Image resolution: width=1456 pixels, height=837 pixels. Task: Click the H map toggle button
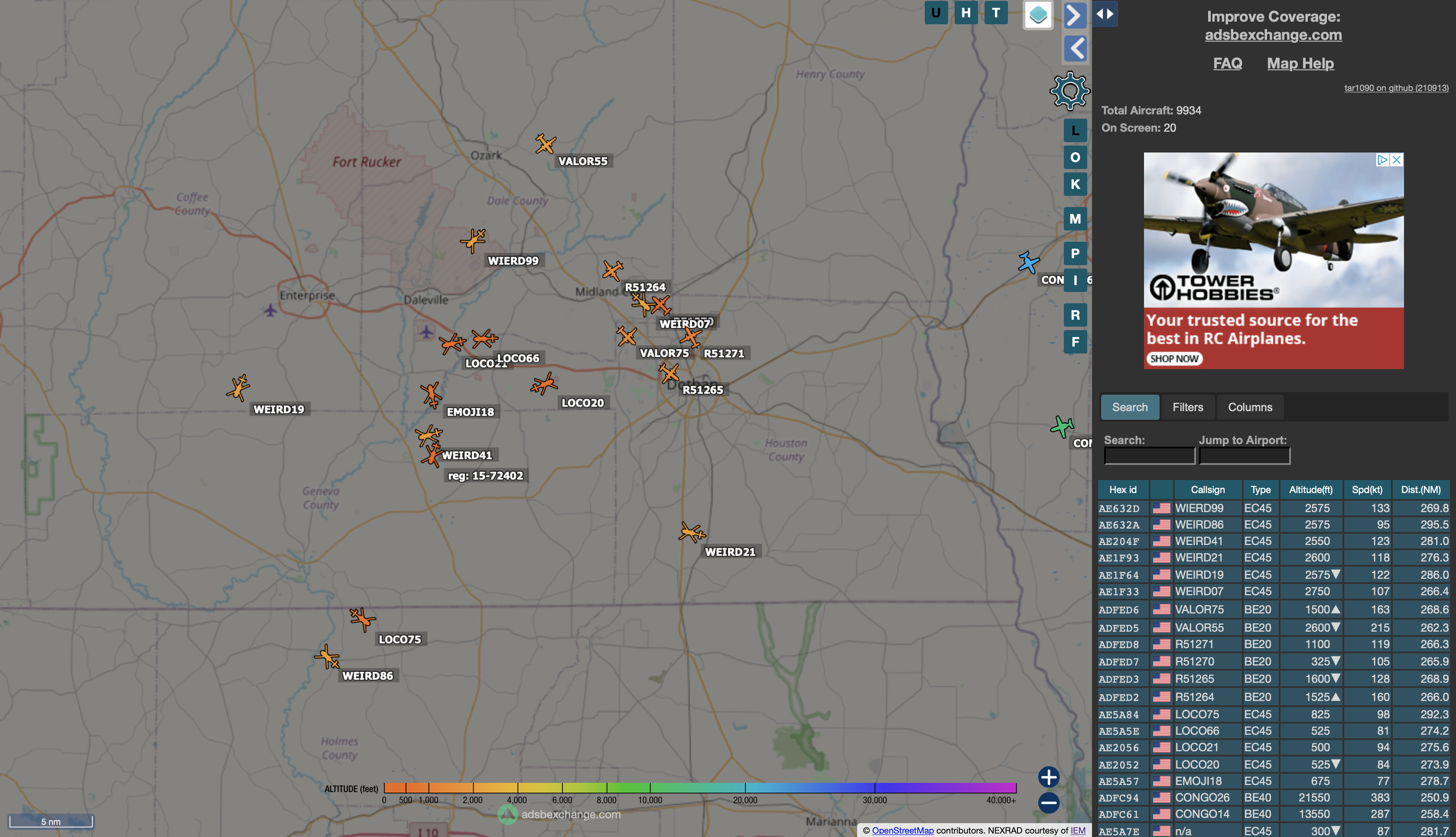click(x=966, y=13)
